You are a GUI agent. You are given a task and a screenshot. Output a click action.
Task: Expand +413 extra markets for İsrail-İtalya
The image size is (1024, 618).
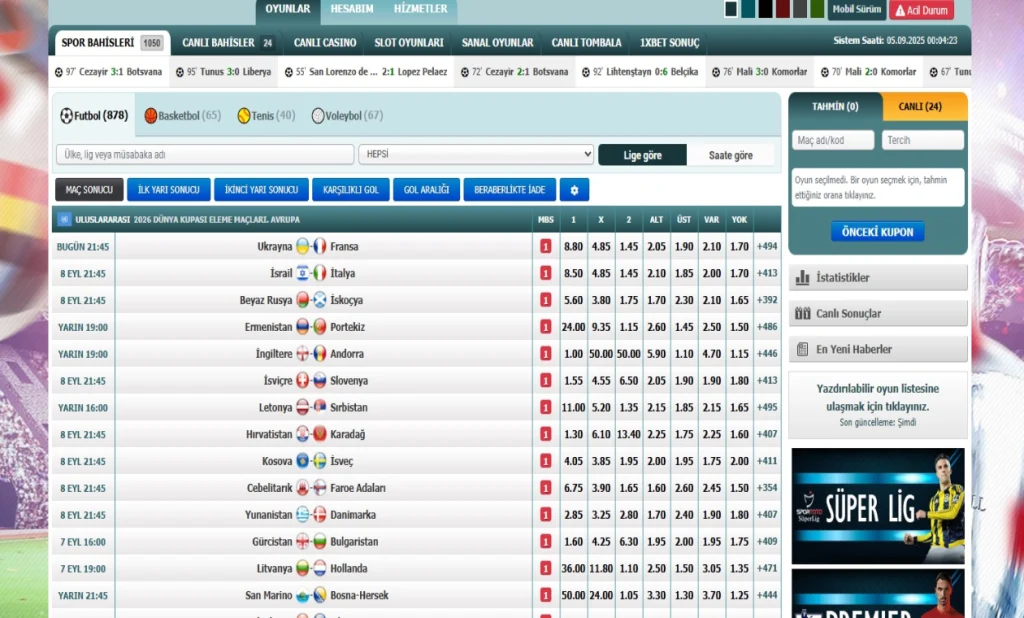[767, 273]
